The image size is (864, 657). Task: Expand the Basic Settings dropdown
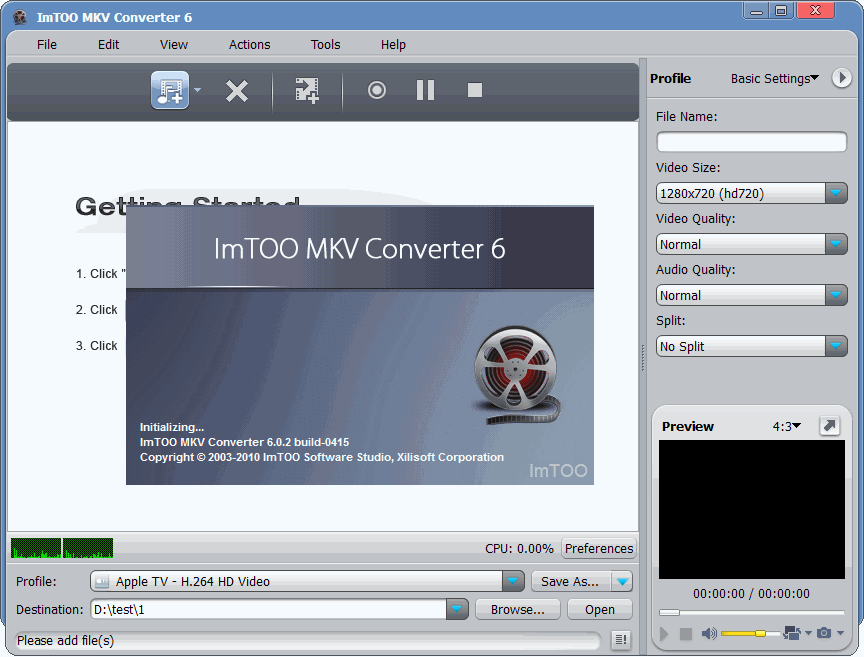click(x=775, y=79)
